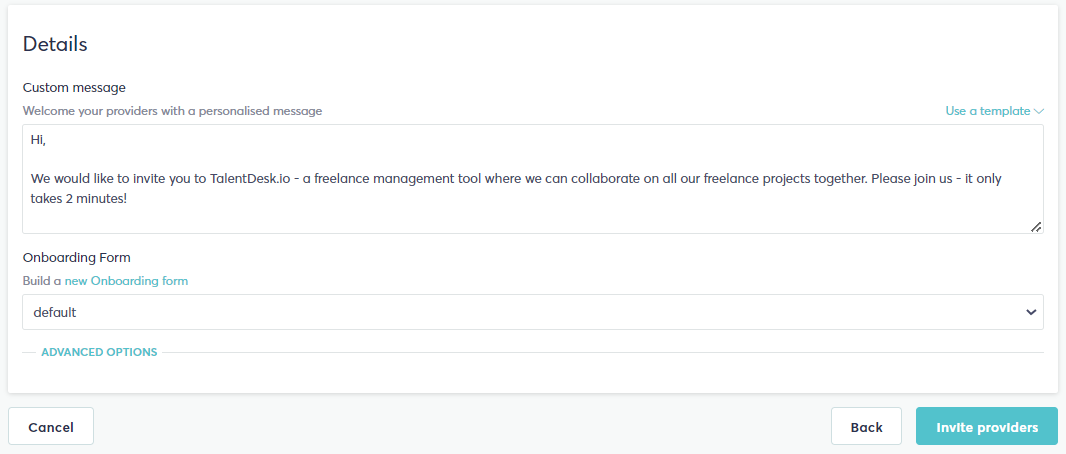Open the Use a template menu
Viewport: 1066px width, 454px height.
(x=994, y=111)
